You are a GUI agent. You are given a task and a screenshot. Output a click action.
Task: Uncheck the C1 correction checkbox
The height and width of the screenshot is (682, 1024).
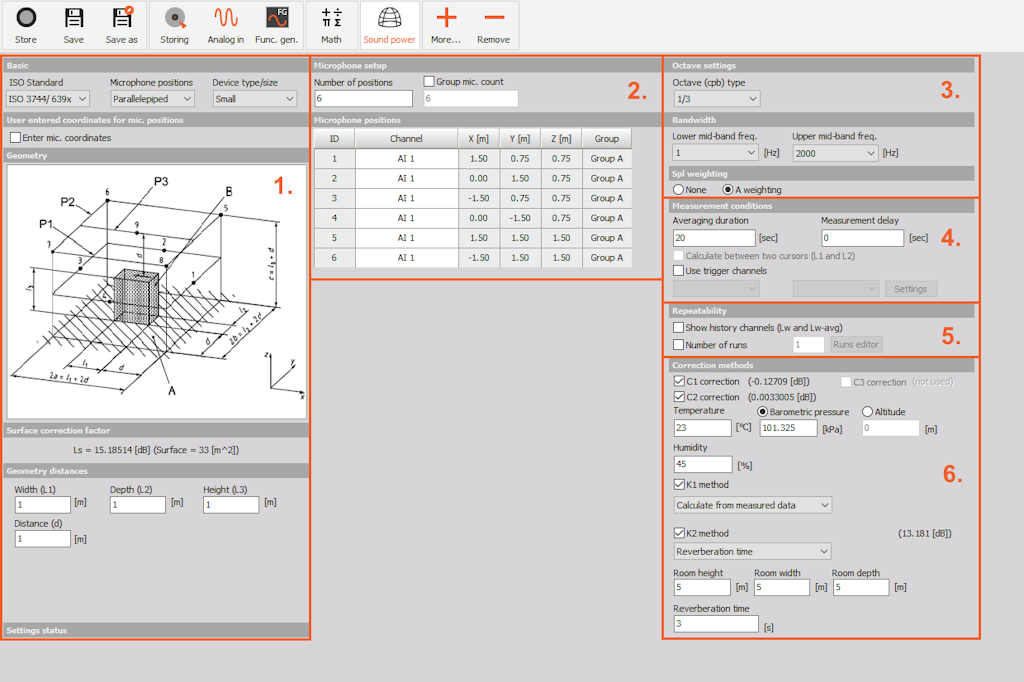point(679,381)
